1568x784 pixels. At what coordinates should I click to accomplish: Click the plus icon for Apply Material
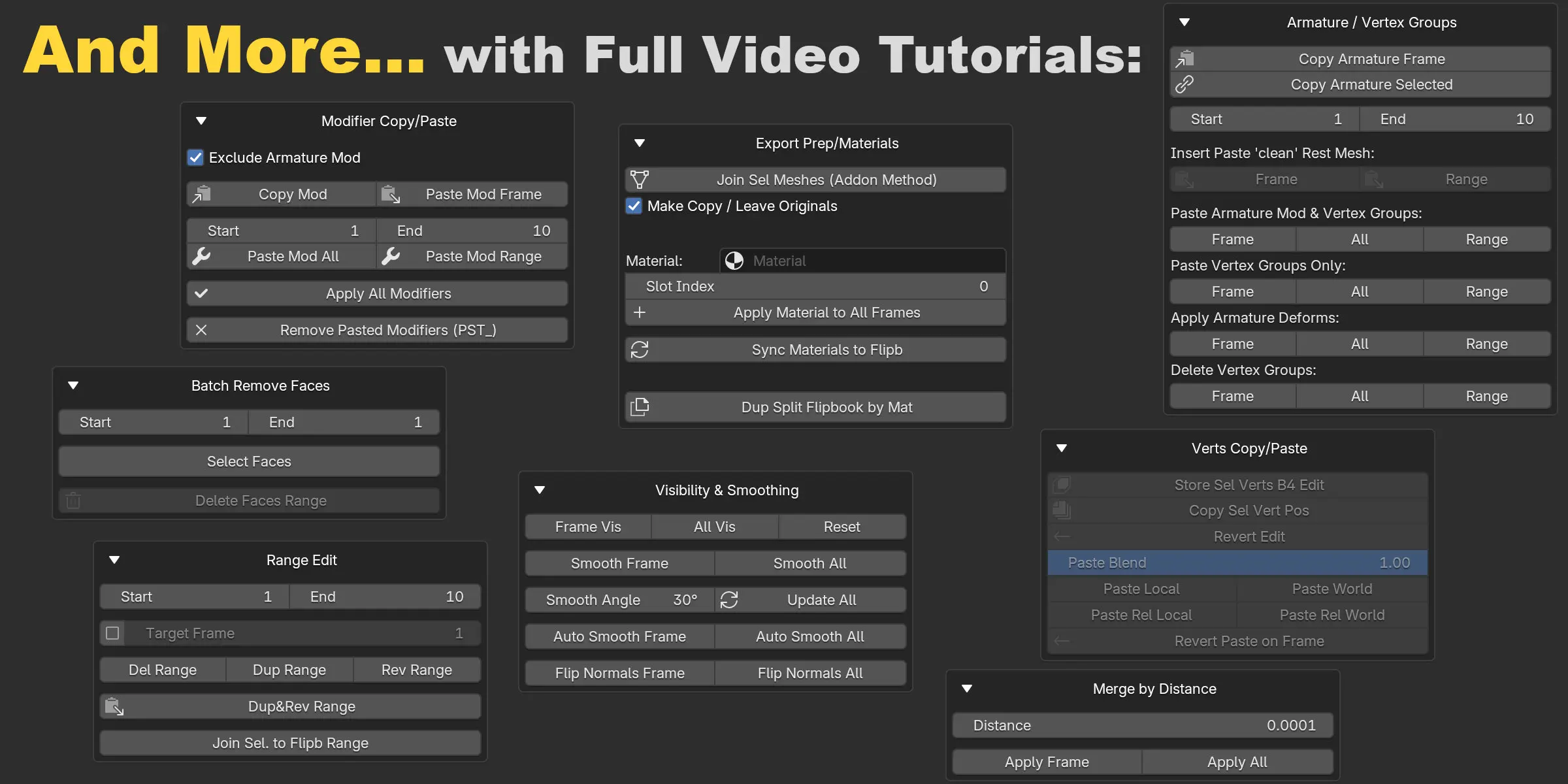640,312
